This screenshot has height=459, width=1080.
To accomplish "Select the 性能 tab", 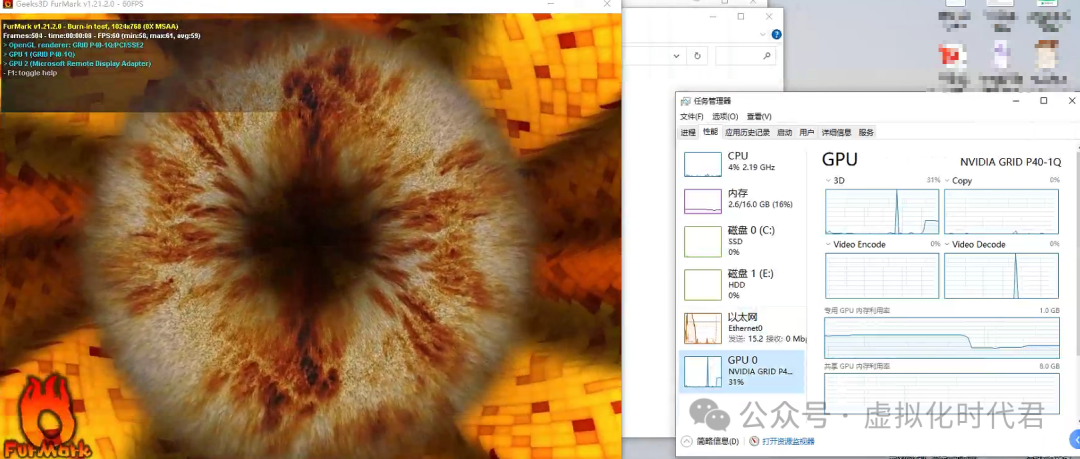I will (710, 132).
